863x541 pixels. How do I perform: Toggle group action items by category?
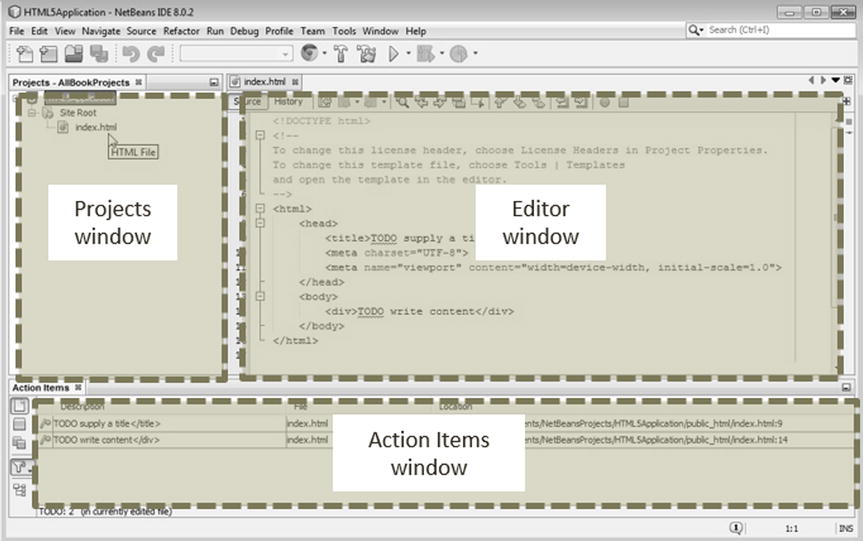[x=19, y=489]
